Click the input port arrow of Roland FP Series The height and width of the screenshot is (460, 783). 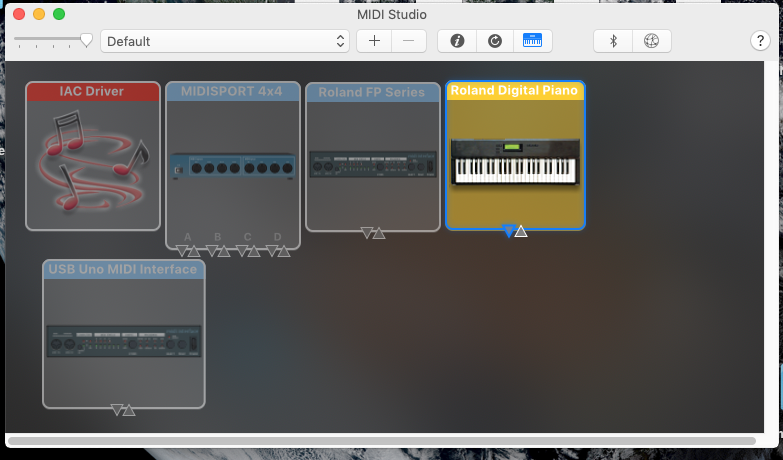367,233
